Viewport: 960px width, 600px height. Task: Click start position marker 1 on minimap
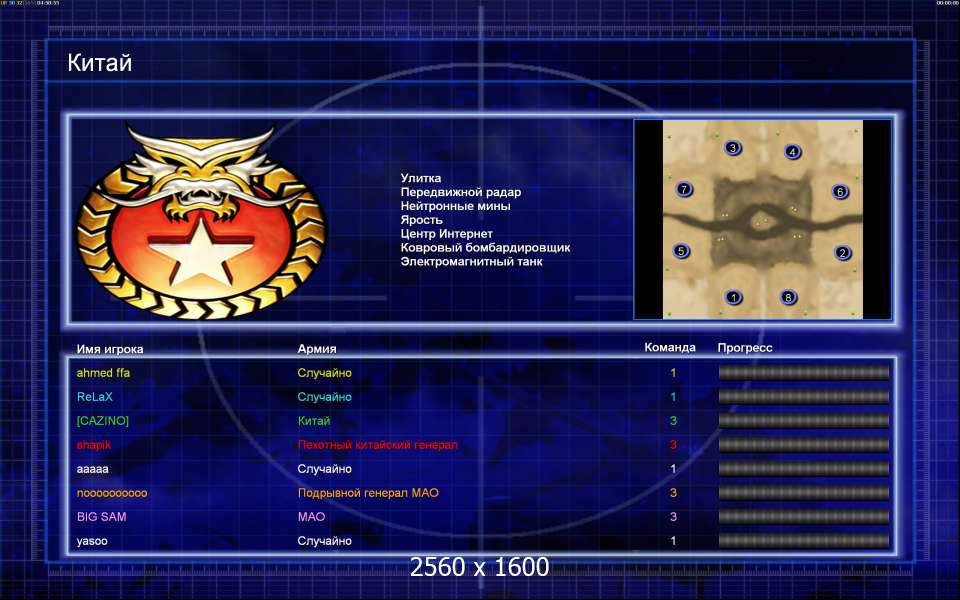pyautogui.click(x=733, y=298)
